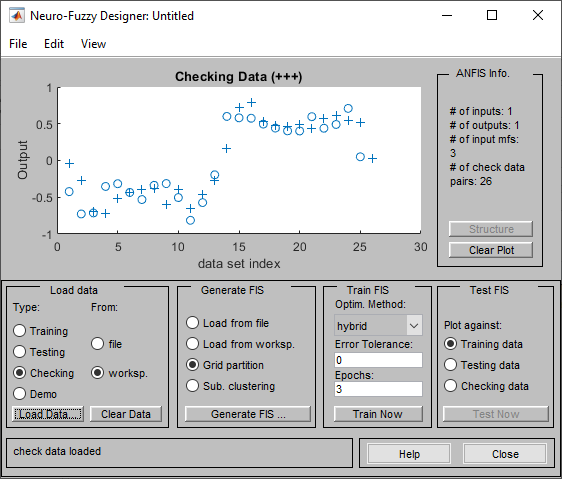Select Load from worksp. in Generate FIS
This screenshot has width=562, height=479.
pos(192,344)
